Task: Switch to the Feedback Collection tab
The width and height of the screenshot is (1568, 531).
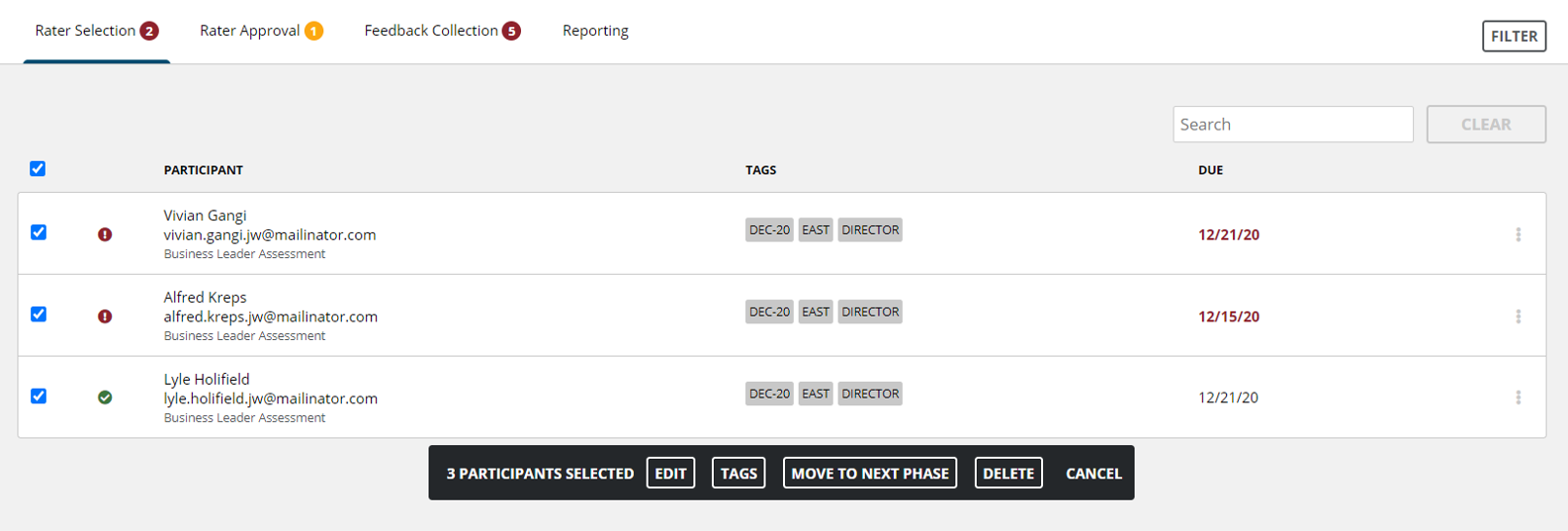Action: tap(431, 31)
